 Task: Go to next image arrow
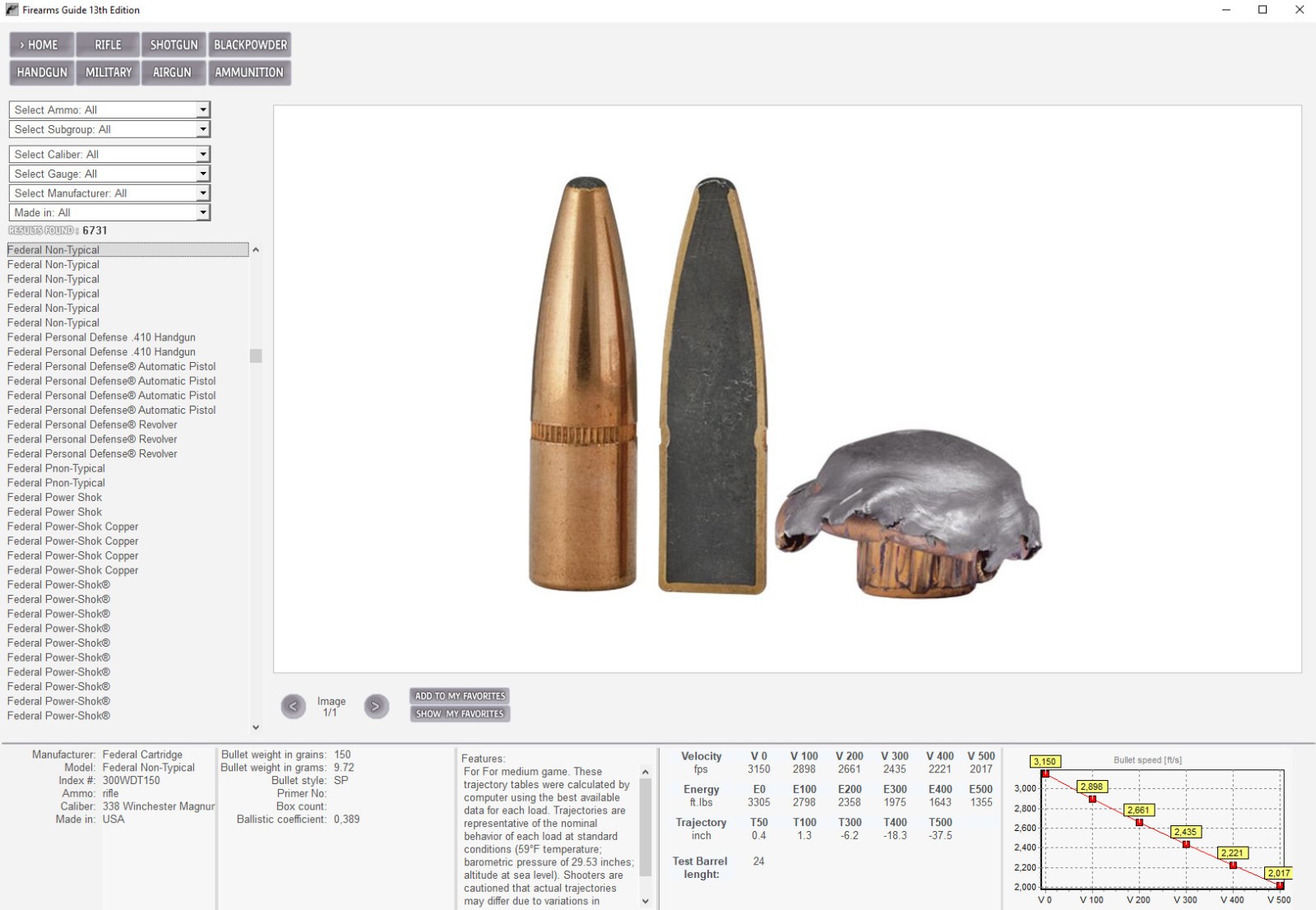click(376, 706)
